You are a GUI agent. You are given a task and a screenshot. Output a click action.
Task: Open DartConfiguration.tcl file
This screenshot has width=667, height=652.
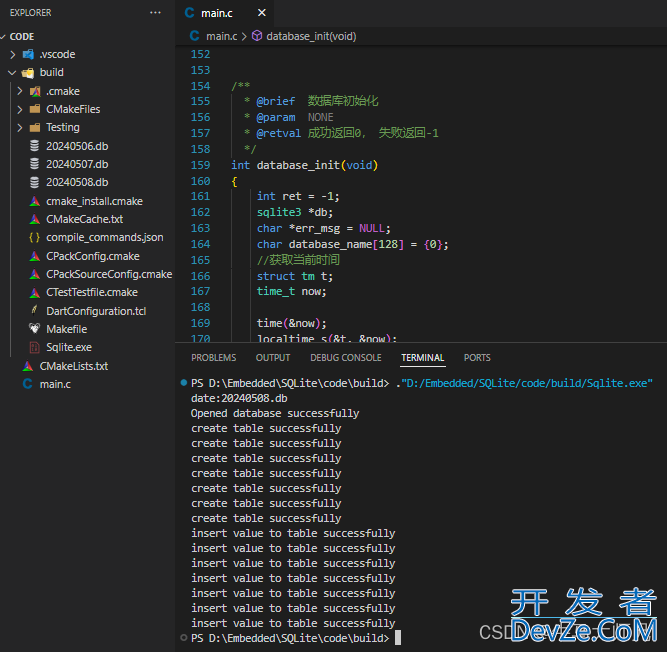pyautogui.click(x=96, y=311)
